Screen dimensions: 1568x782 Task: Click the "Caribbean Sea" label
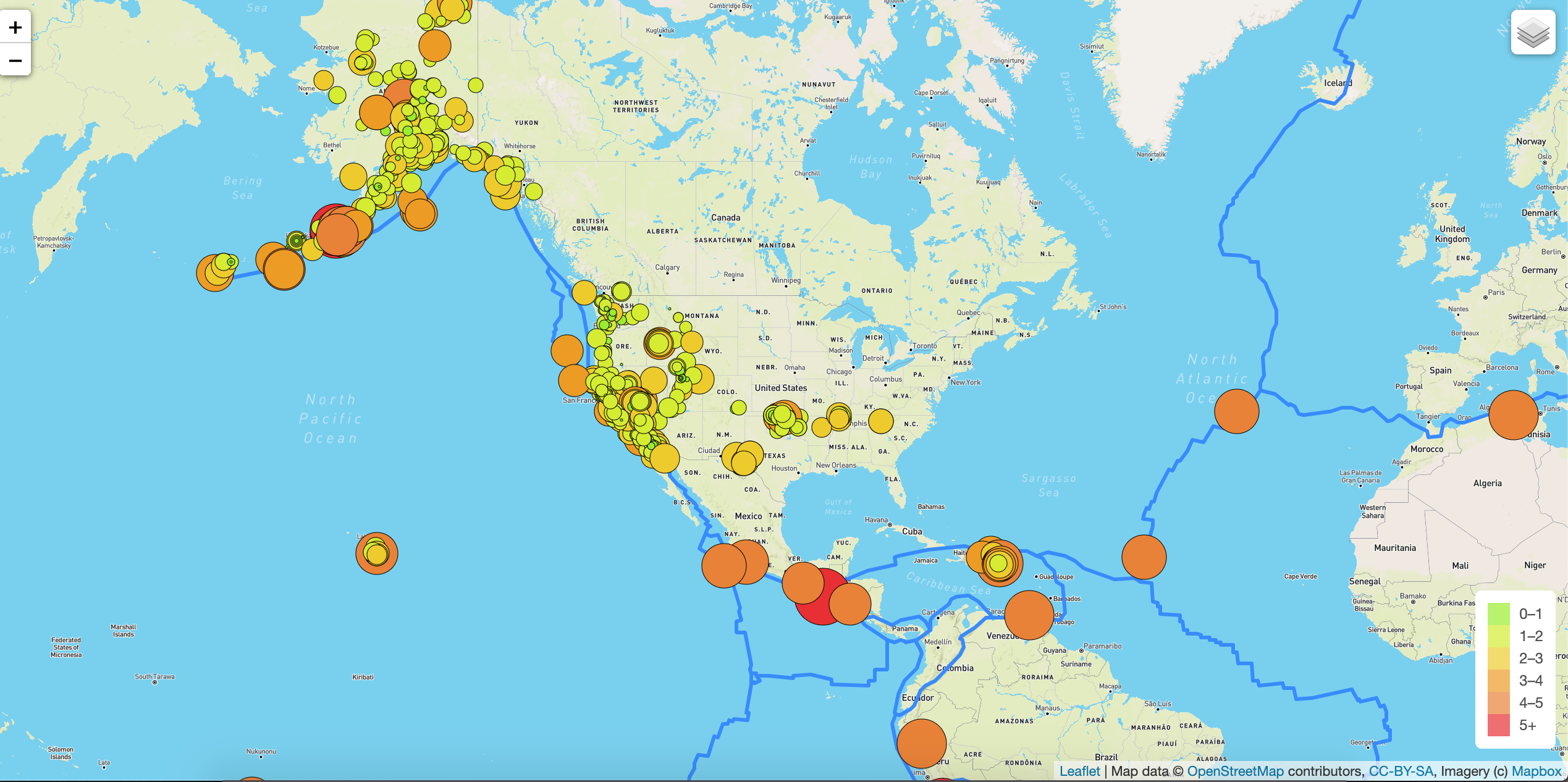click(948, 584)
